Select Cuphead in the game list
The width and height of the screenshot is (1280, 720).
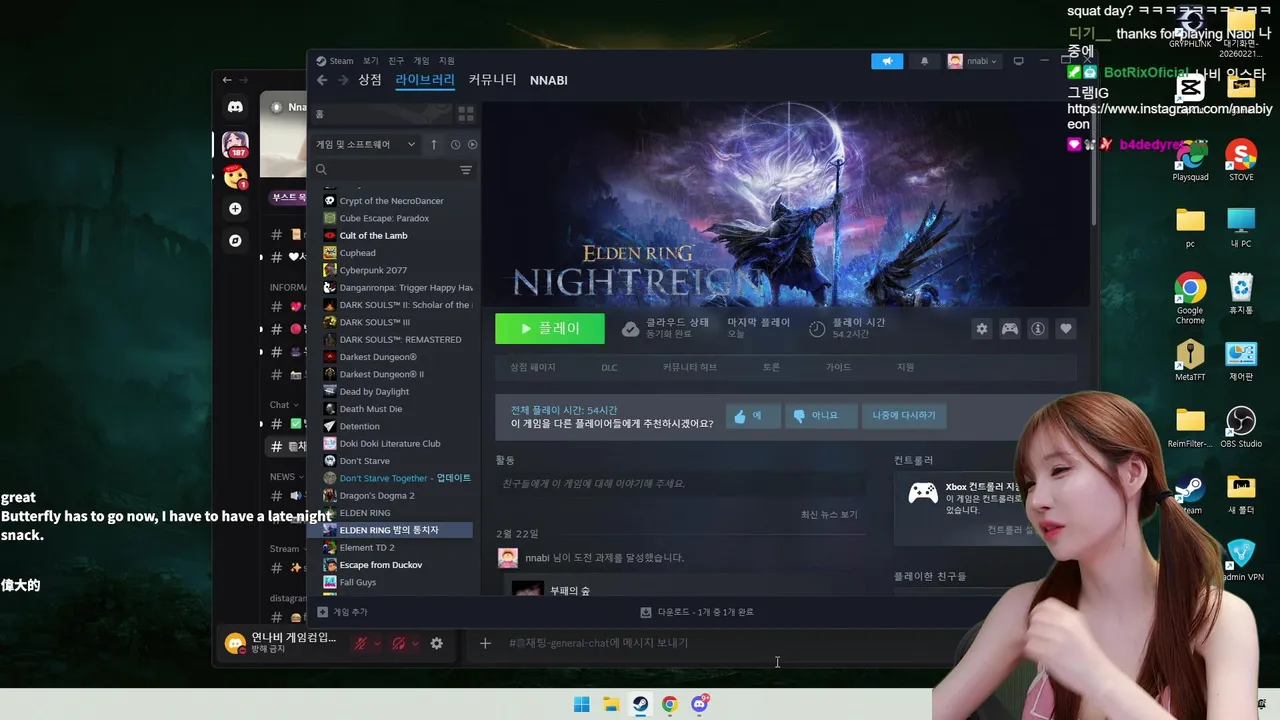[357, 253]
